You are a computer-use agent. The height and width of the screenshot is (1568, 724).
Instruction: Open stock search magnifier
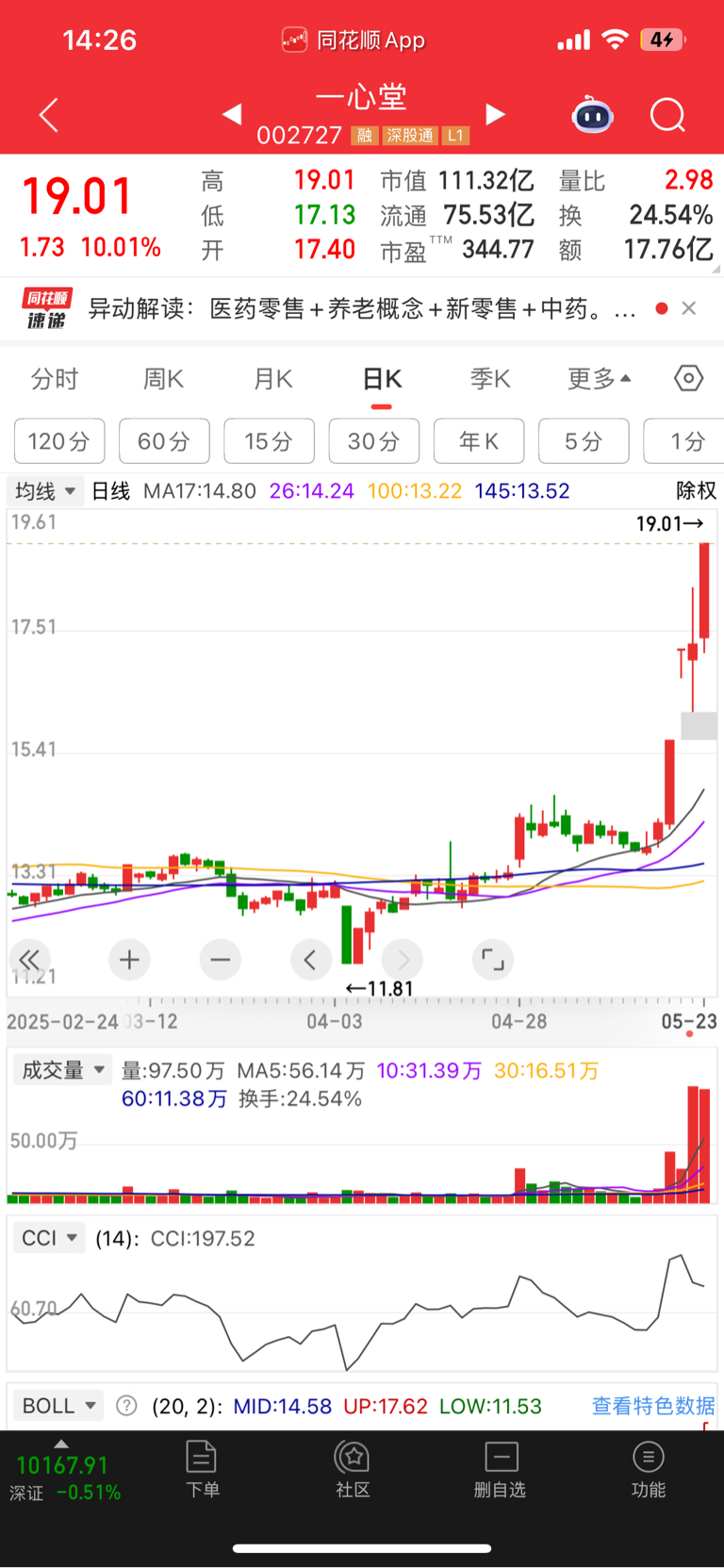coord(667,115)
